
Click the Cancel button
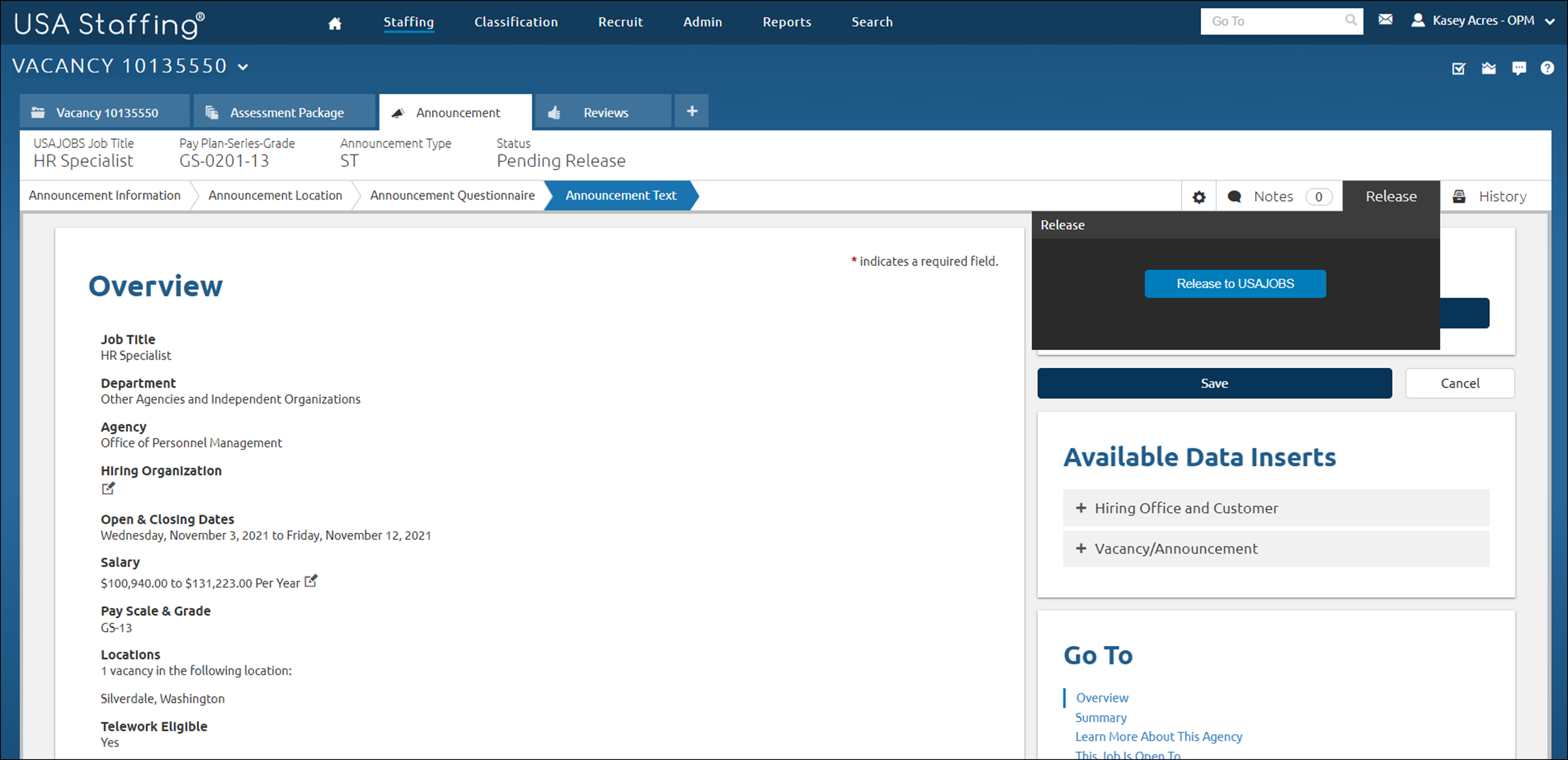1459,383
